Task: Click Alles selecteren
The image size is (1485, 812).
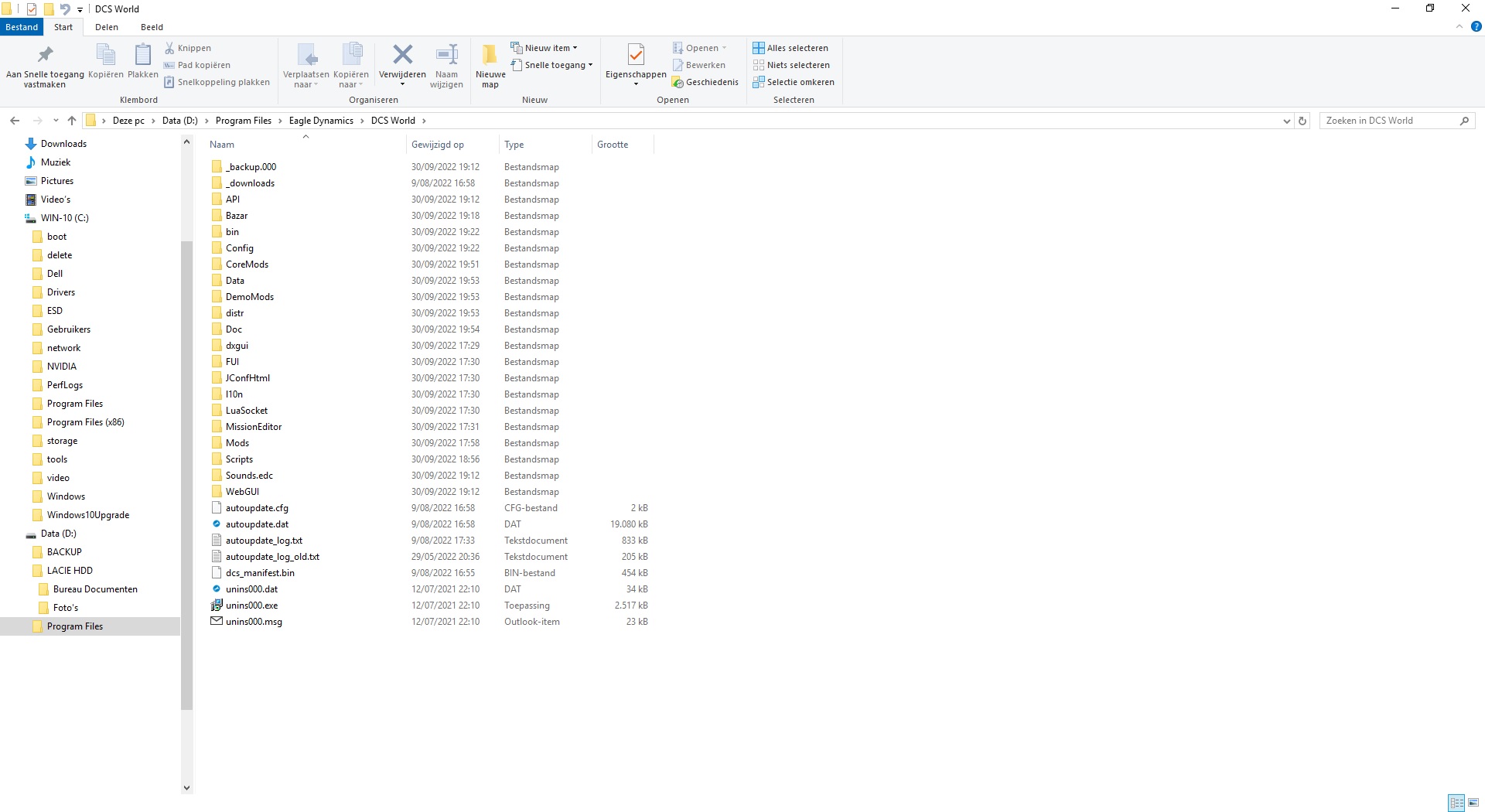Action: tap(790, 48)
